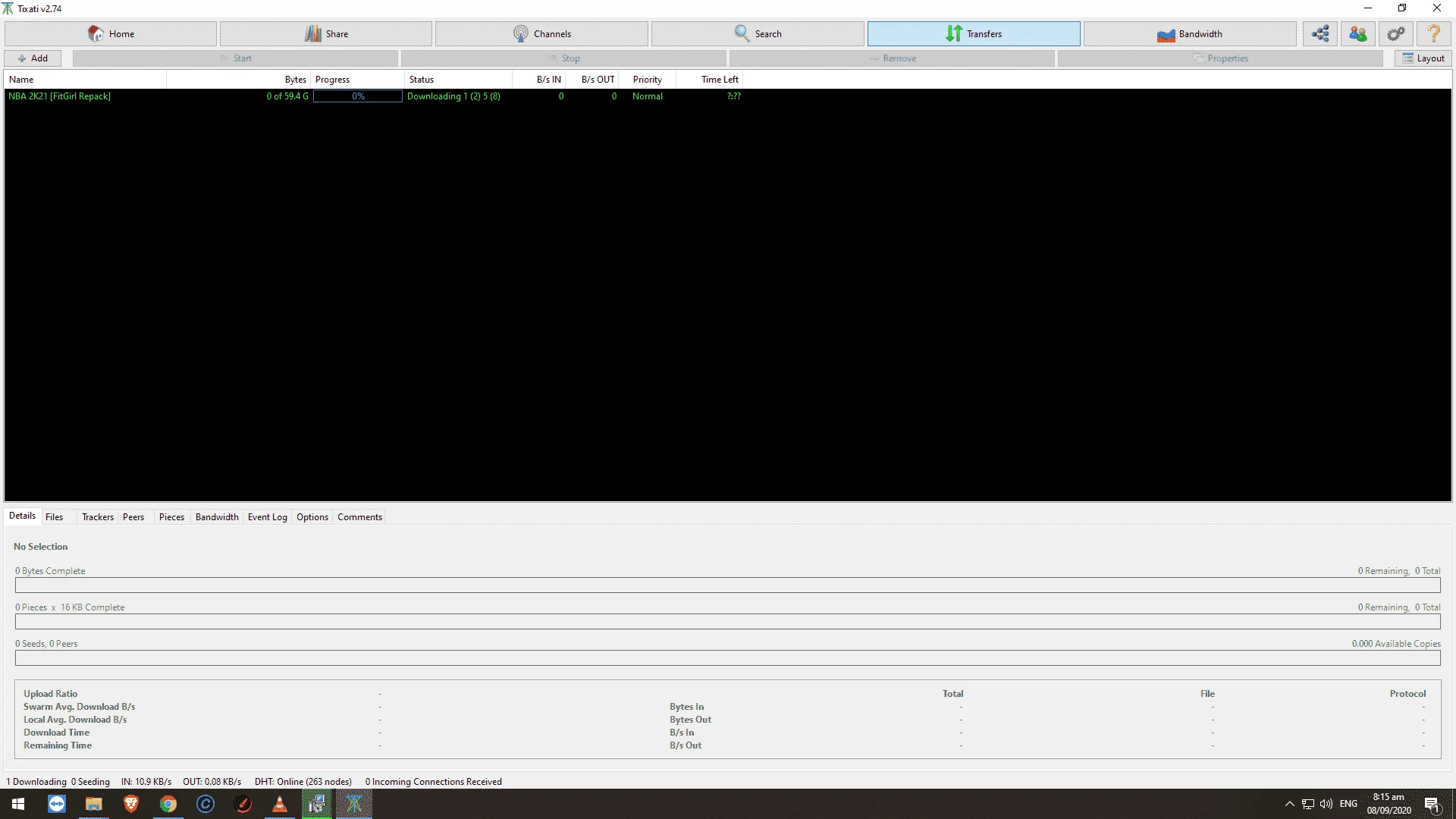Click 'DHT: Online (263 nodes)' status
The width and height of the screenshot is (1456, 819).
303,782
